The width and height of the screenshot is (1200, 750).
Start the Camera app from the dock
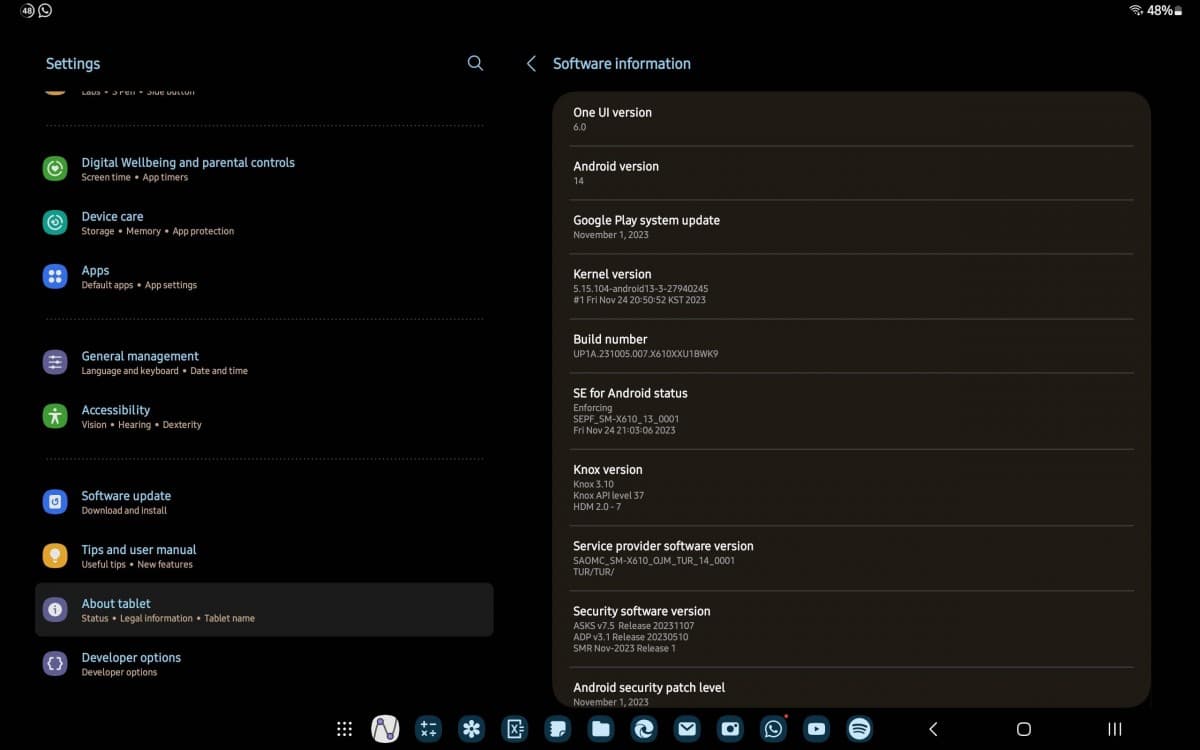(x=730, y=729)
